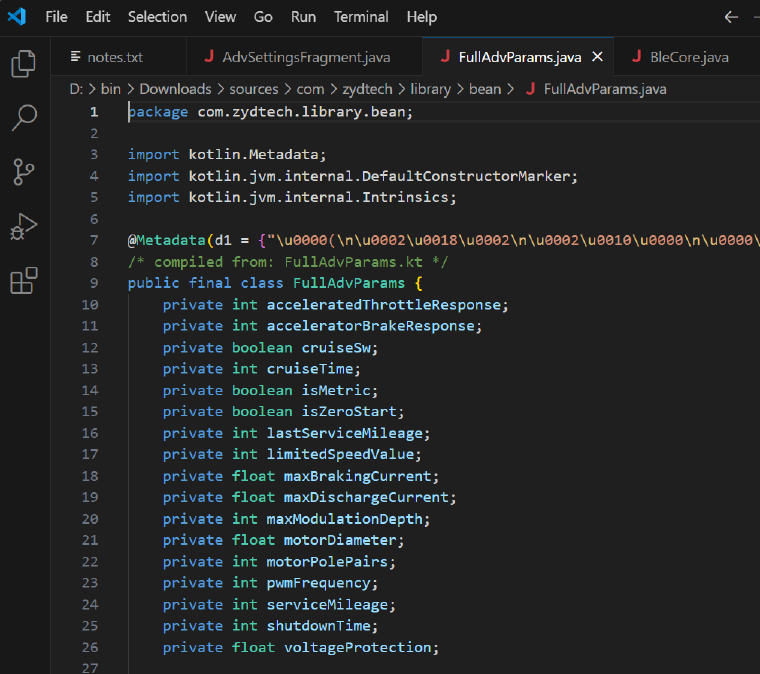
Task: Click the zydtech breadcrumb segment
Action: coord(367,89)
